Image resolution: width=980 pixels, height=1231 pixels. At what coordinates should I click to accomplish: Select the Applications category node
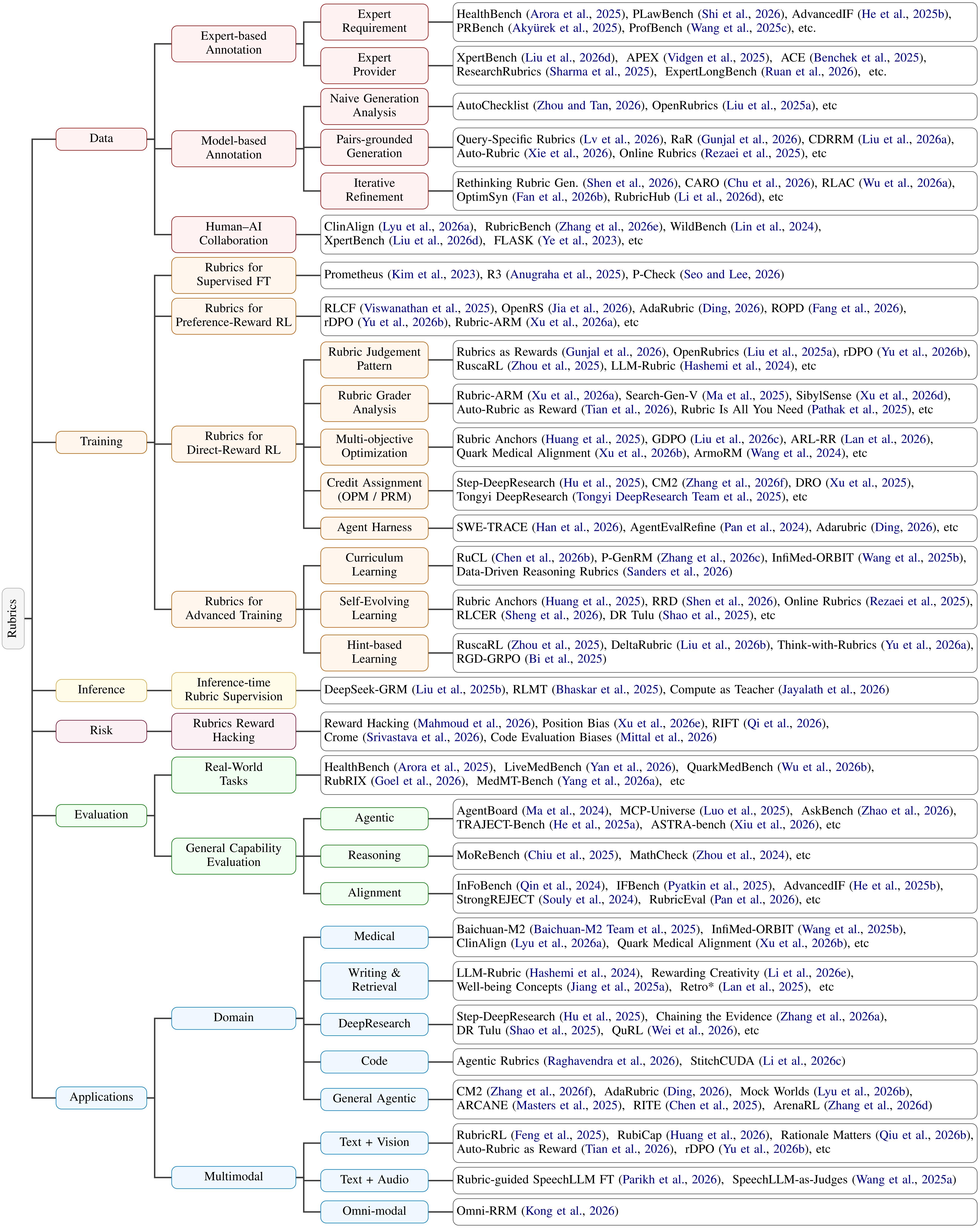[101, 1097]
